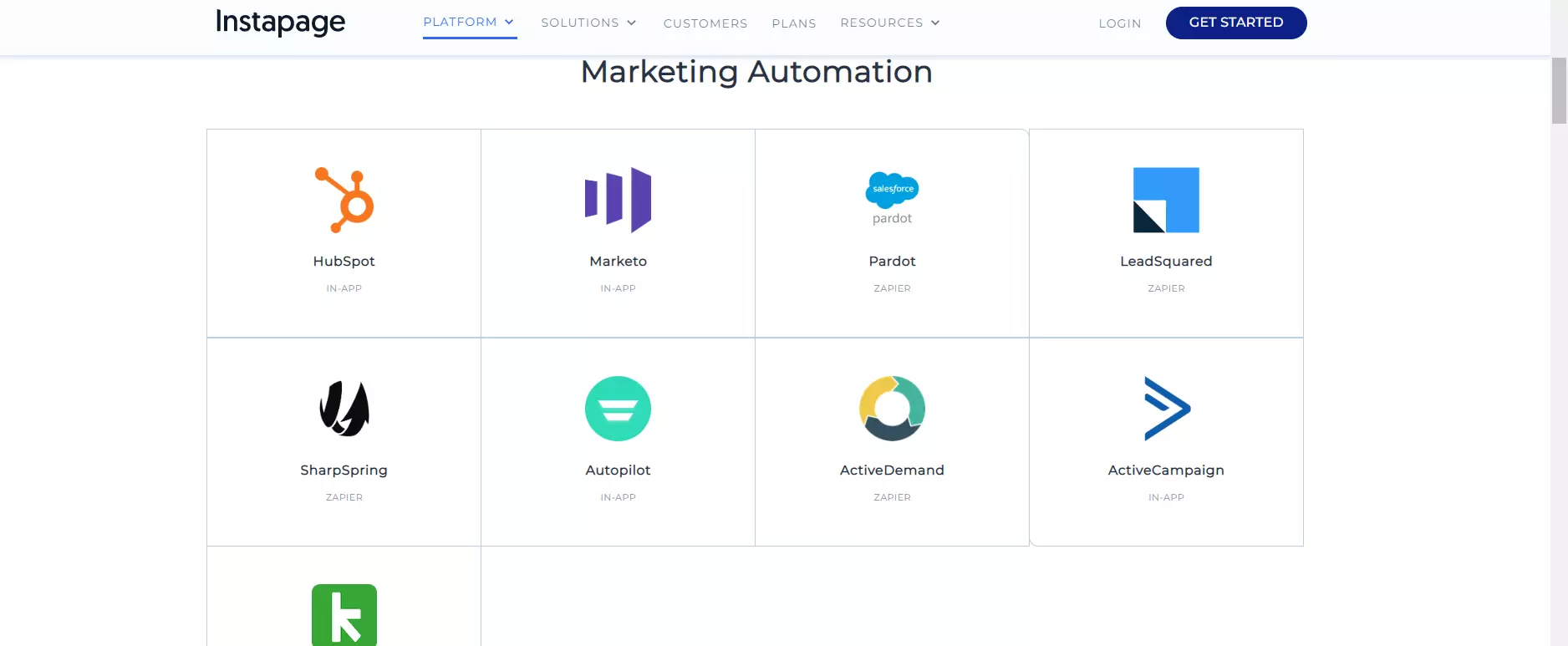
Task: Expand the Platform dropdown menu
Action: (x=469, y=23)
